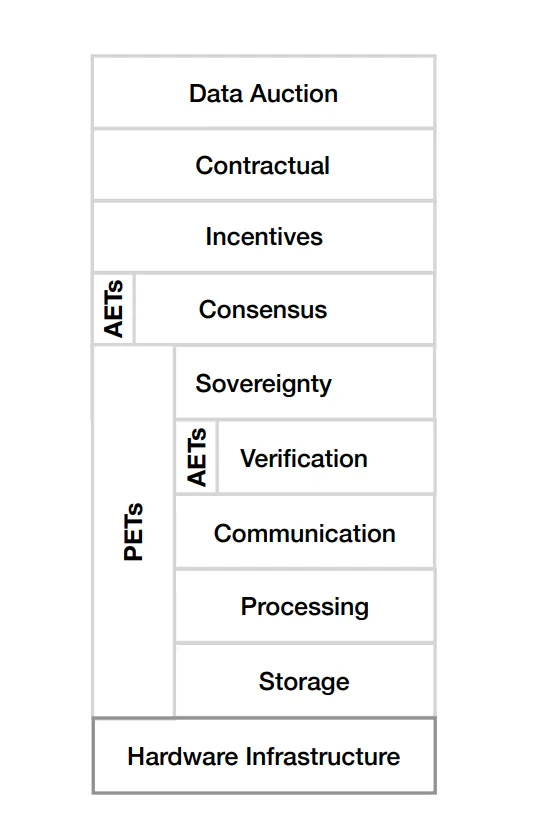The height and width of the screenshot is (834, 534).
Task: Click divider between Communication and Processing
Action: (x=305, y=569)
